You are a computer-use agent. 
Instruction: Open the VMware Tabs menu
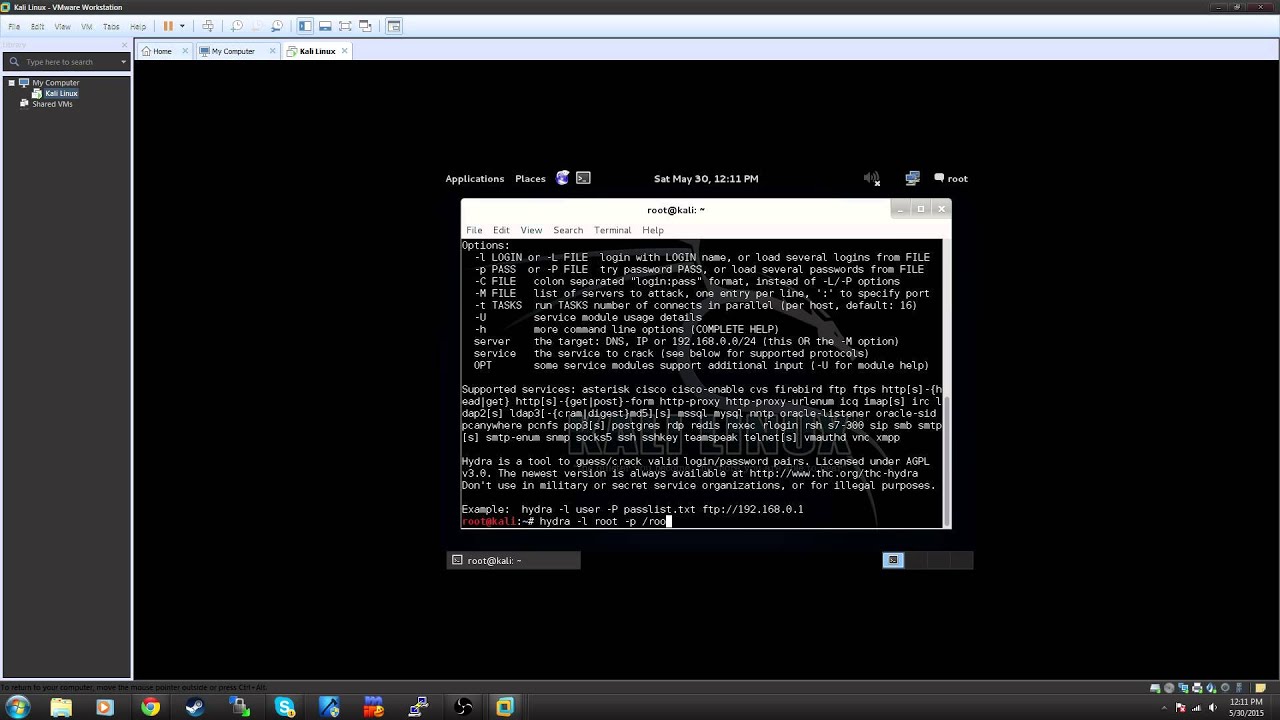pos(111,27)
